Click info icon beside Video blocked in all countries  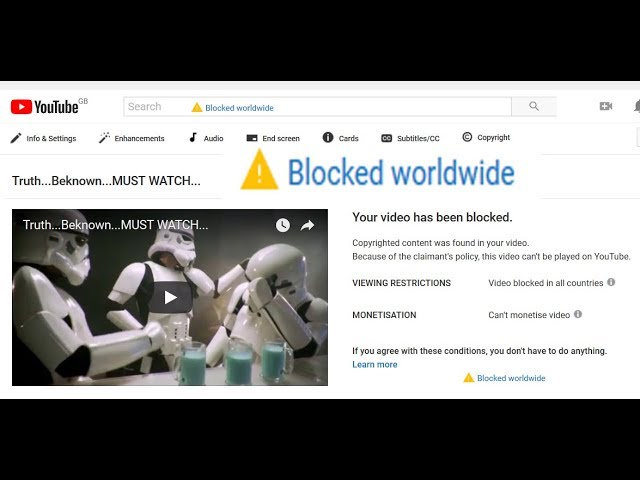pyautogui.click(x=611, y=282)
